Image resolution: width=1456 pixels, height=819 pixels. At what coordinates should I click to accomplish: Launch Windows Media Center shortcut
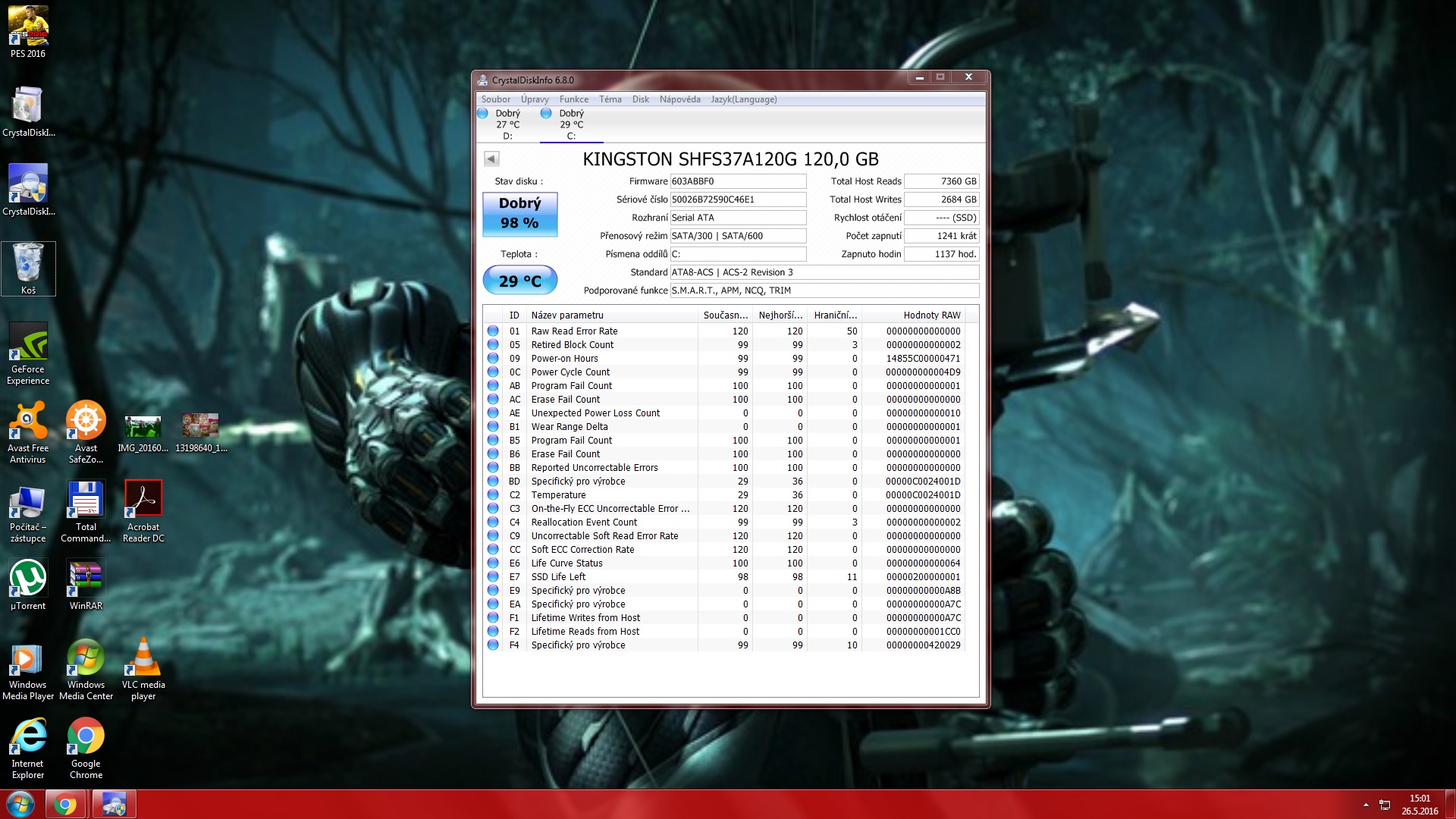click(x=86, y=670)
